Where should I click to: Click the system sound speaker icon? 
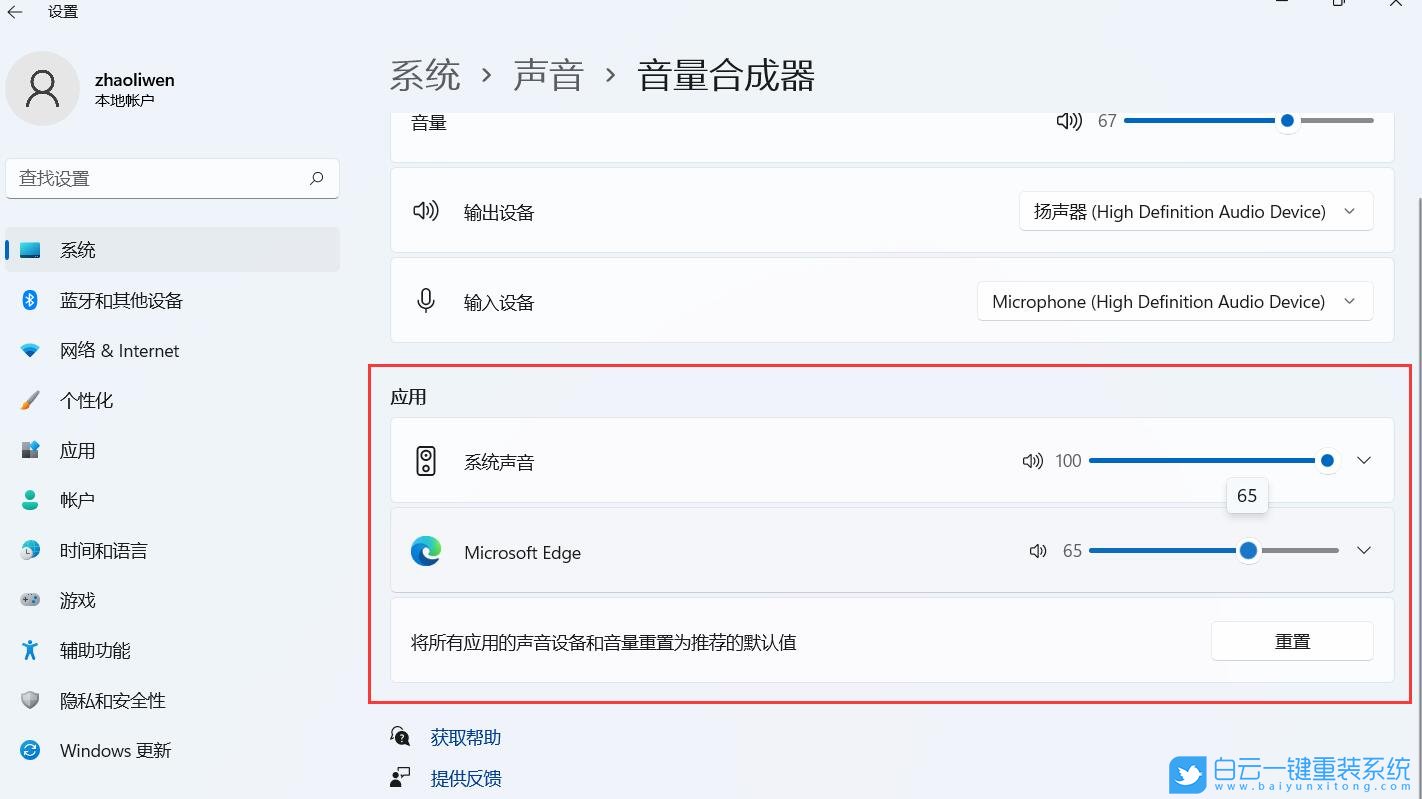pos(426,461)
